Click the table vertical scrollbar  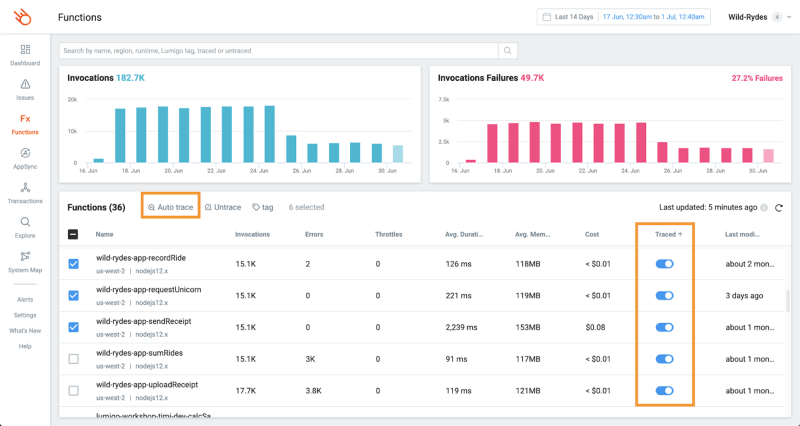click(x=789, y=301)
